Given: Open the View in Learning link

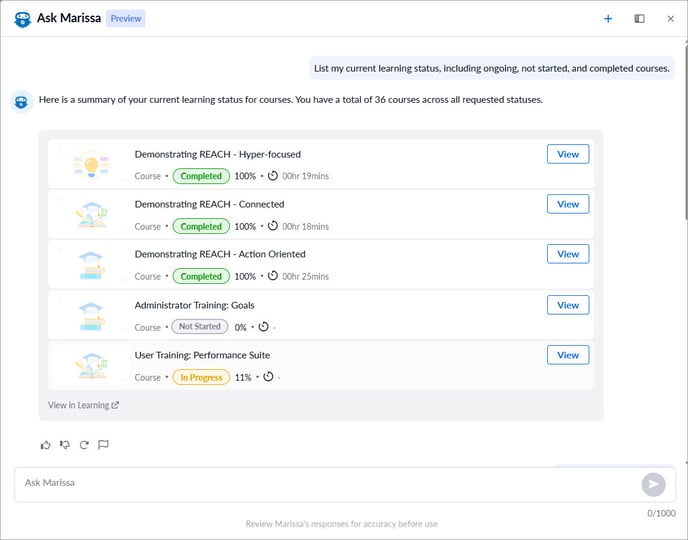Looking at the screenshot, I should [x=83, y=405].
